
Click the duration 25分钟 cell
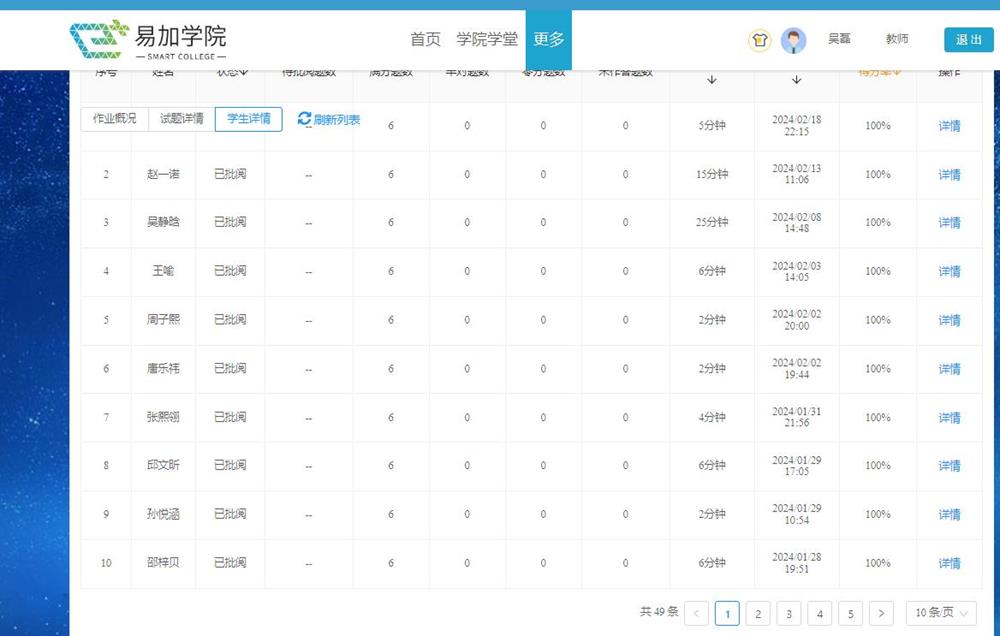click(x=712, y=222)
